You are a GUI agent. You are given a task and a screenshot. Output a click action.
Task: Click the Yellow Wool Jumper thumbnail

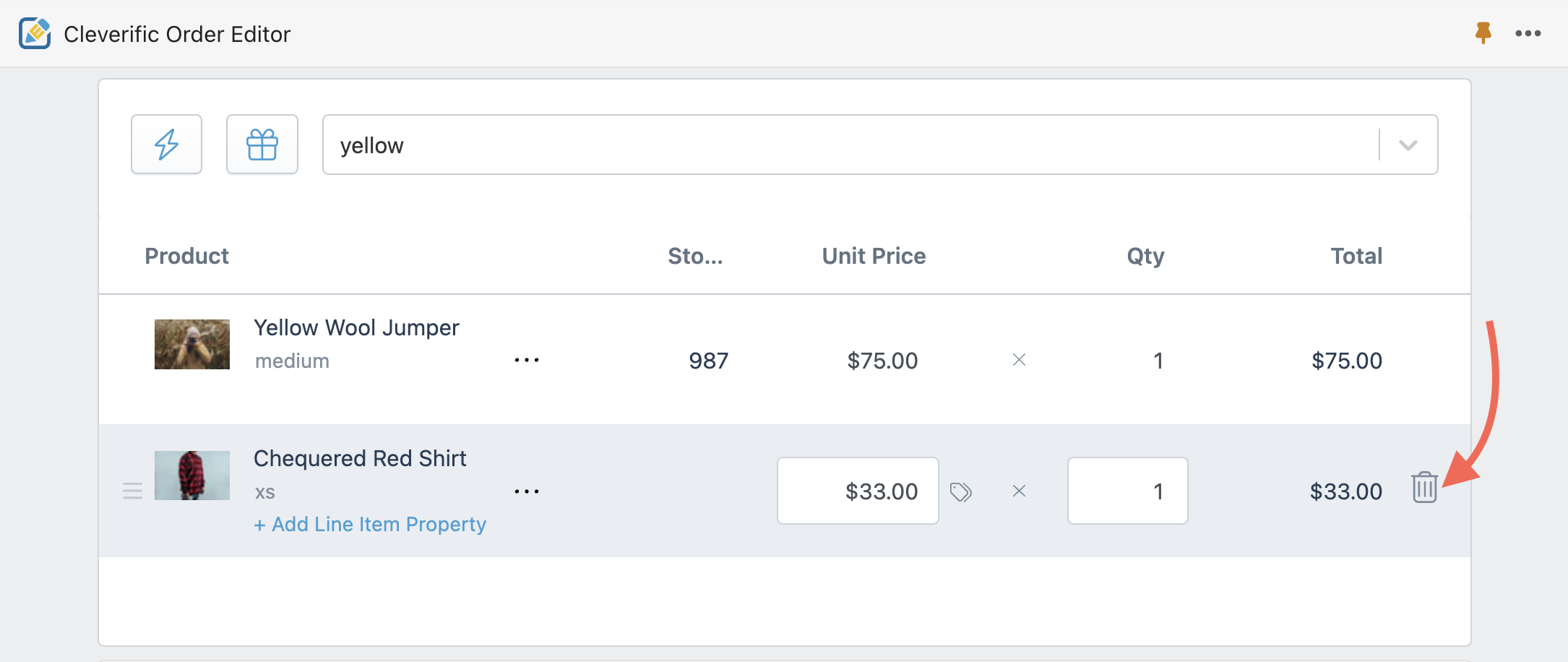click(192, 344)
